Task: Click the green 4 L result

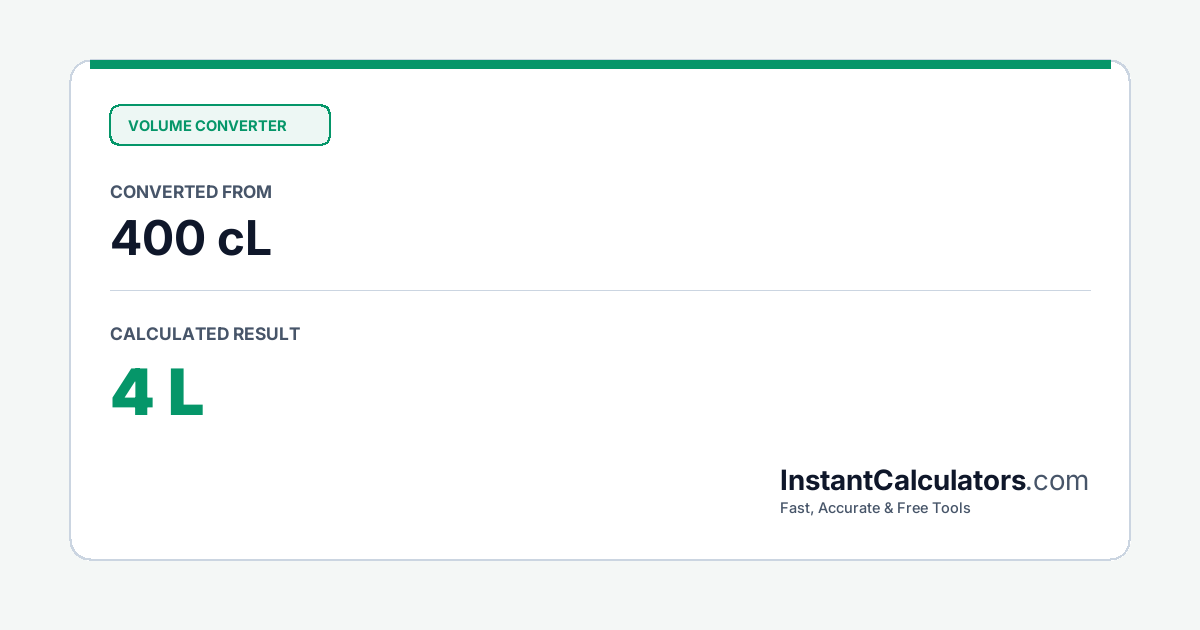Action: pos(157,393)
